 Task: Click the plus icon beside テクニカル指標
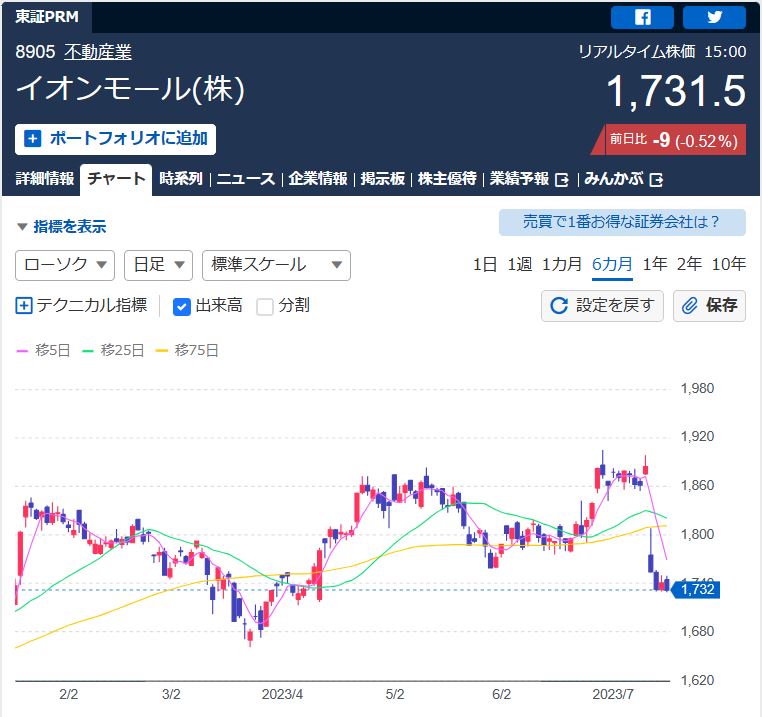[24, 306]
